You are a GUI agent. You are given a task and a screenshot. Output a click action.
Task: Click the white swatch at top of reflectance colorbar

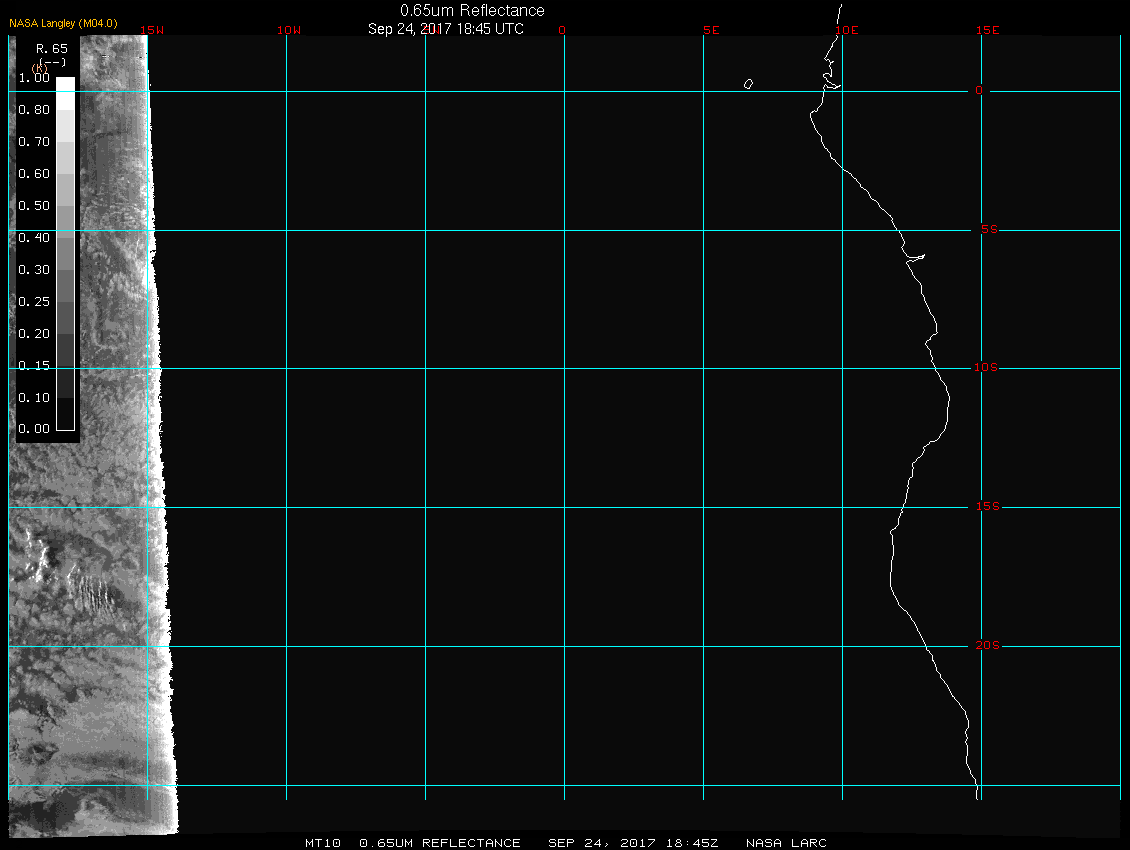coord(65,85)
